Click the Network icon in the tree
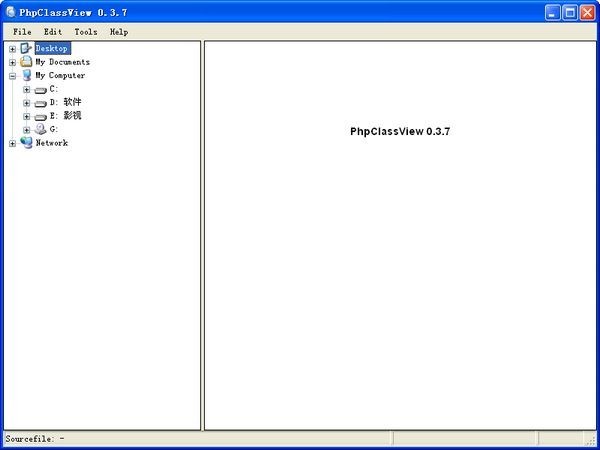The image size is (600, 450). click(26, 142)
